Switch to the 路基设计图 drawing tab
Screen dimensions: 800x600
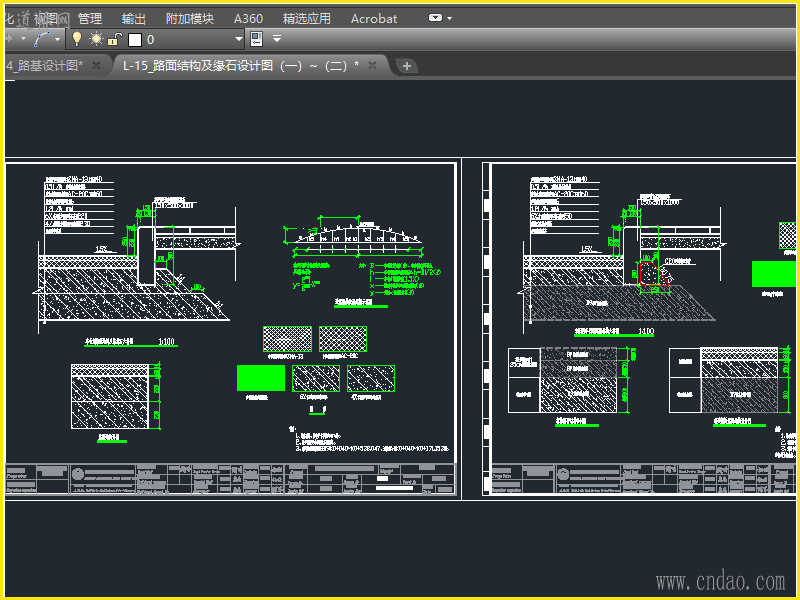pyautogui.click(x=45, y=65)
